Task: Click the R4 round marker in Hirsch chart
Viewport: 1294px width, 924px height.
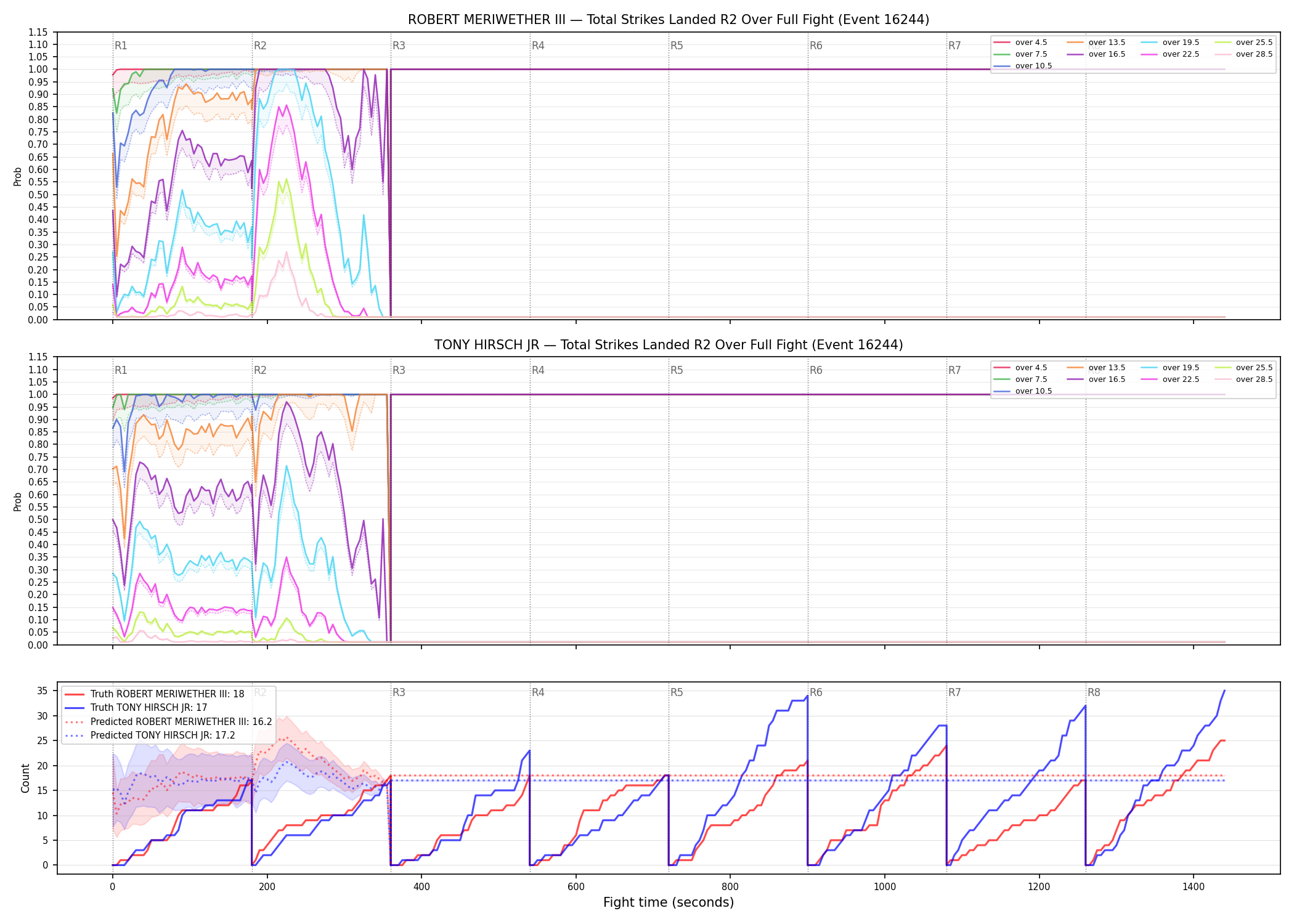Action: (538, 370)
